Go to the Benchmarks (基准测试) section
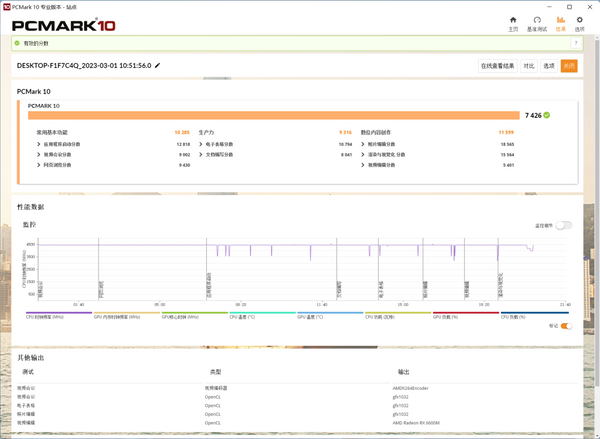Screen dimensions: 600x439 pyautogui.click(x=537, y=20)
